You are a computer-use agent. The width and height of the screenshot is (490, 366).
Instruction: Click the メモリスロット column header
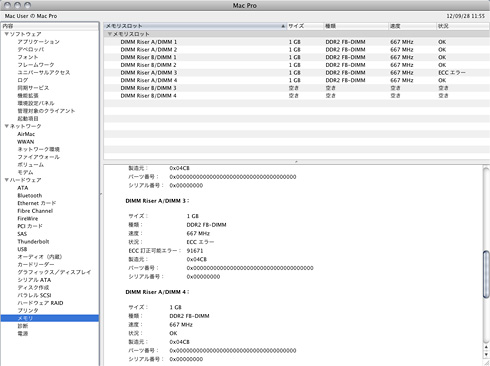point(195,26)
